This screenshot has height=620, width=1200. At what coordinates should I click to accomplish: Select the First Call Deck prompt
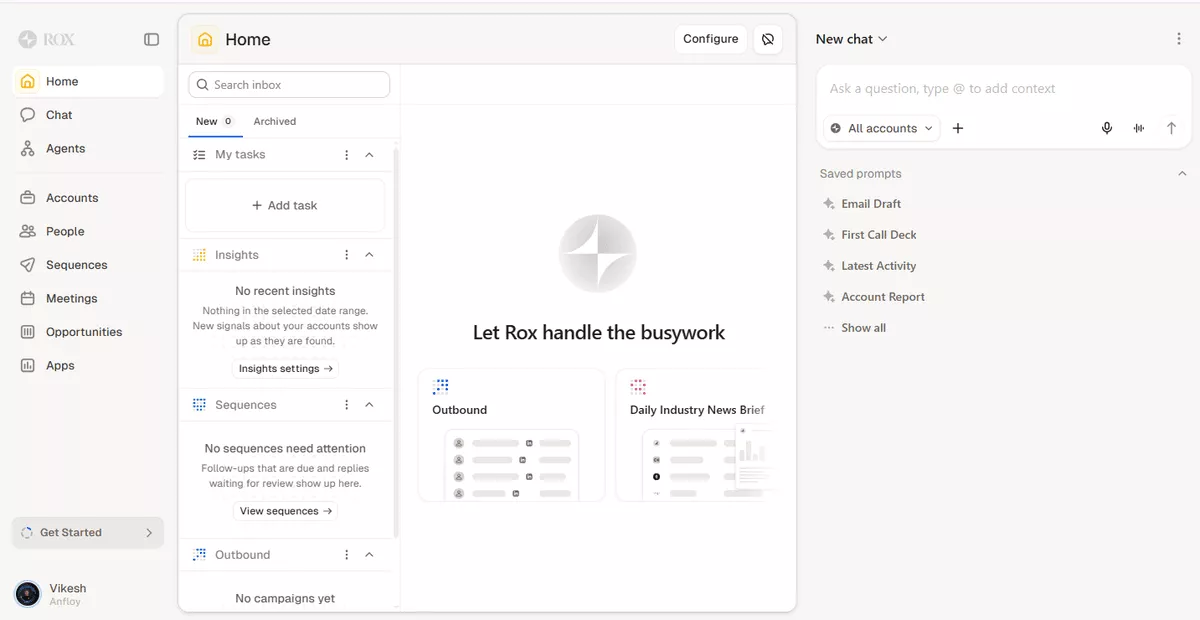[869, 235]
